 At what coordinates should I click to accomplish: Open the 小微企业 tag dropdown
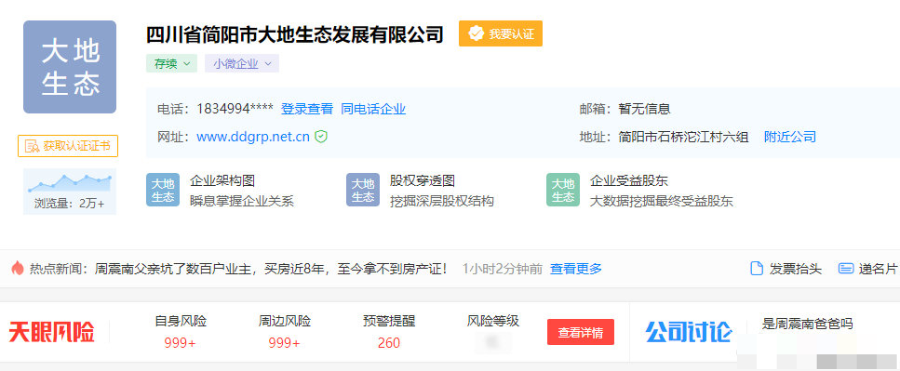pos(242,64)
